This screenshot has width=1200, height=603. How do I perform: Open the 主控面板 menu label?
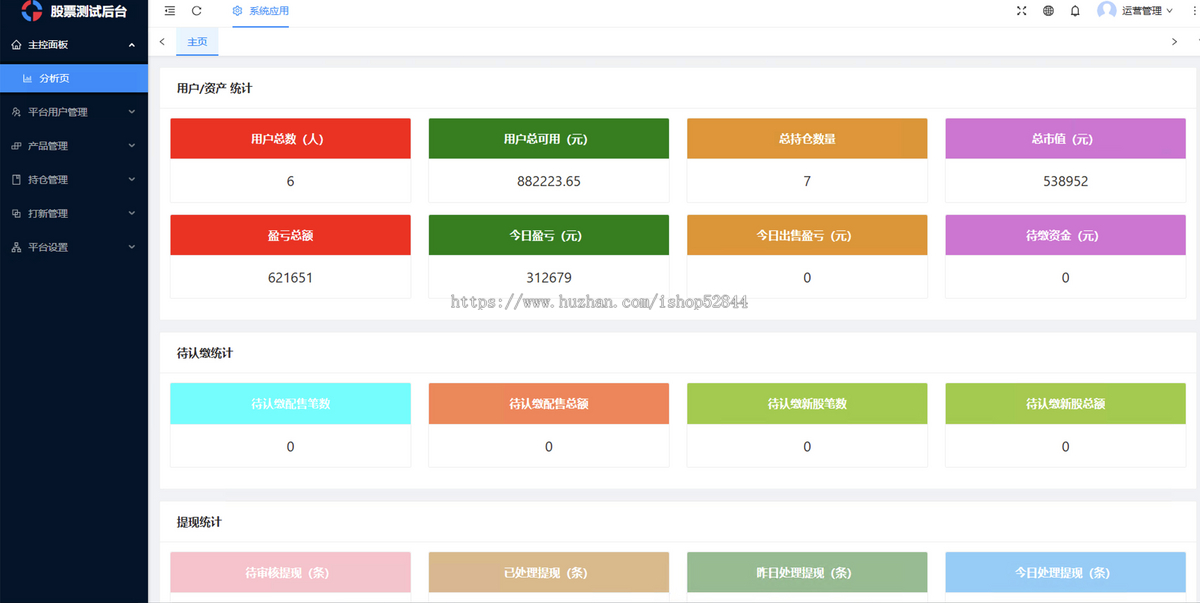click(x=48, y=45)
